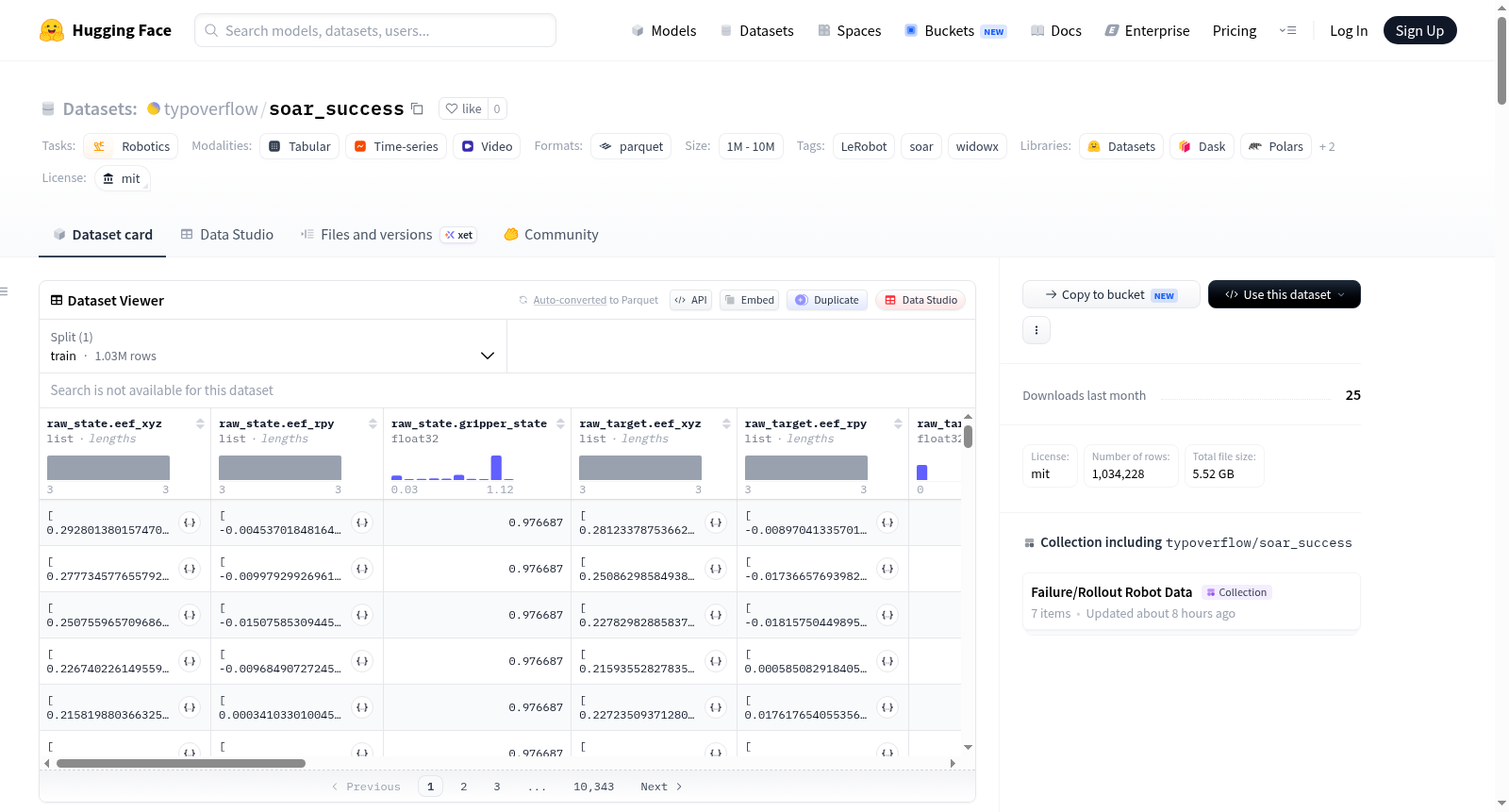Switch to the Data Studio tab

tap(227, 234)
